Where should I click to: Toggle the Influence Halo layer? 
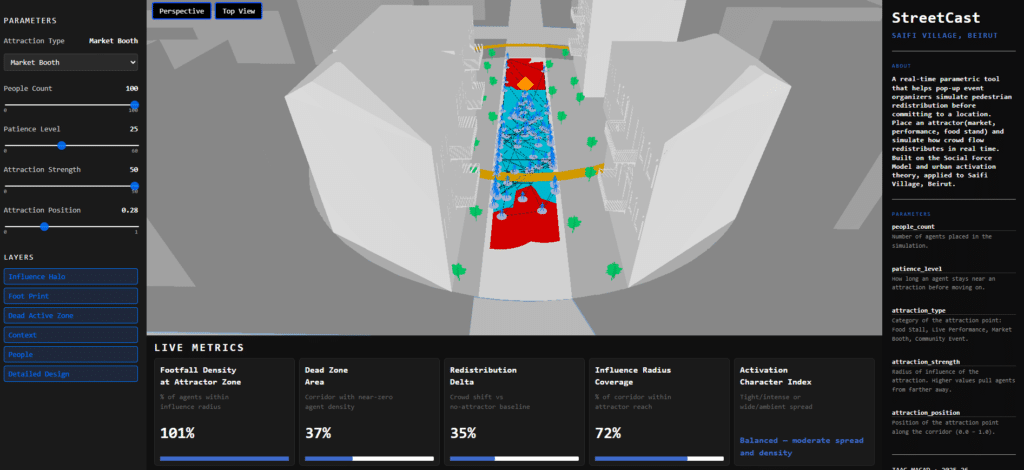[70, 276]
